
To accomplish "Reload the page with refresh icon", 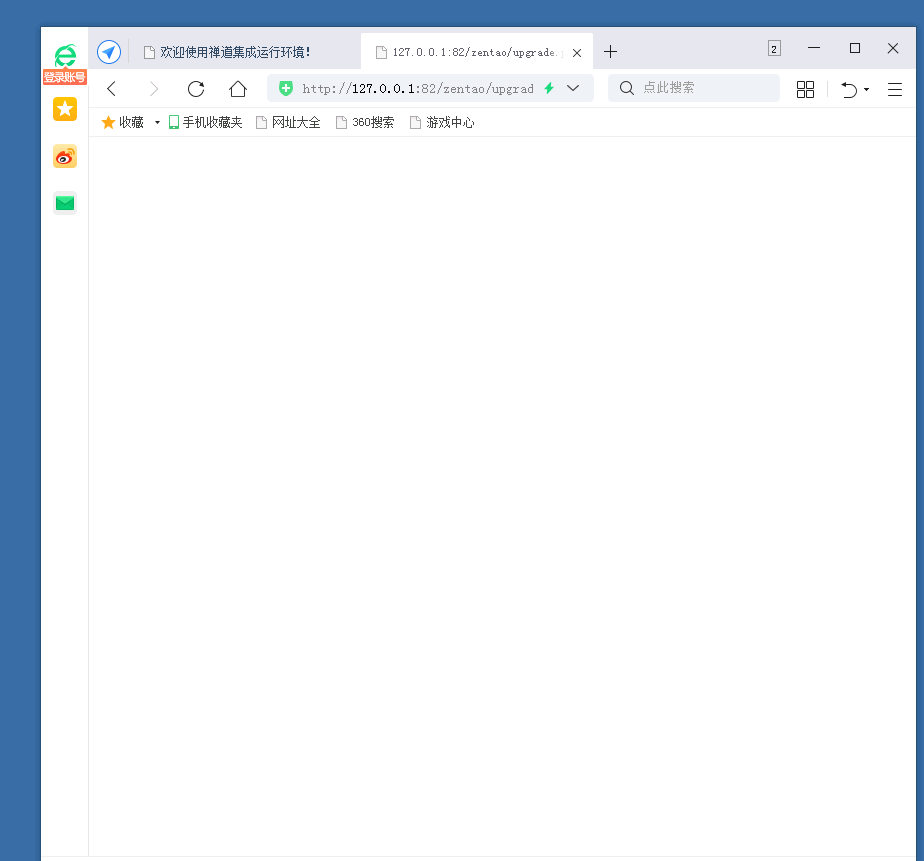I will click(x=196, y=89).
